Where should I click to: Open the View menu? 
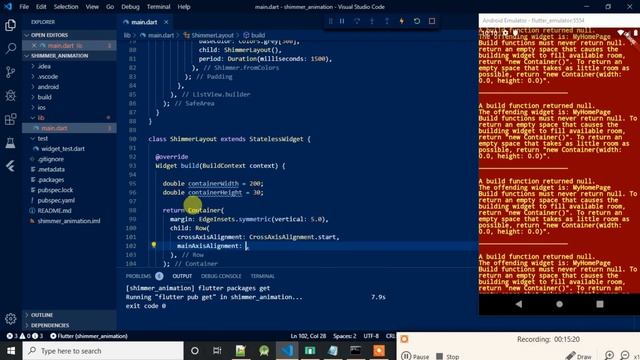[x=92, y=7]
